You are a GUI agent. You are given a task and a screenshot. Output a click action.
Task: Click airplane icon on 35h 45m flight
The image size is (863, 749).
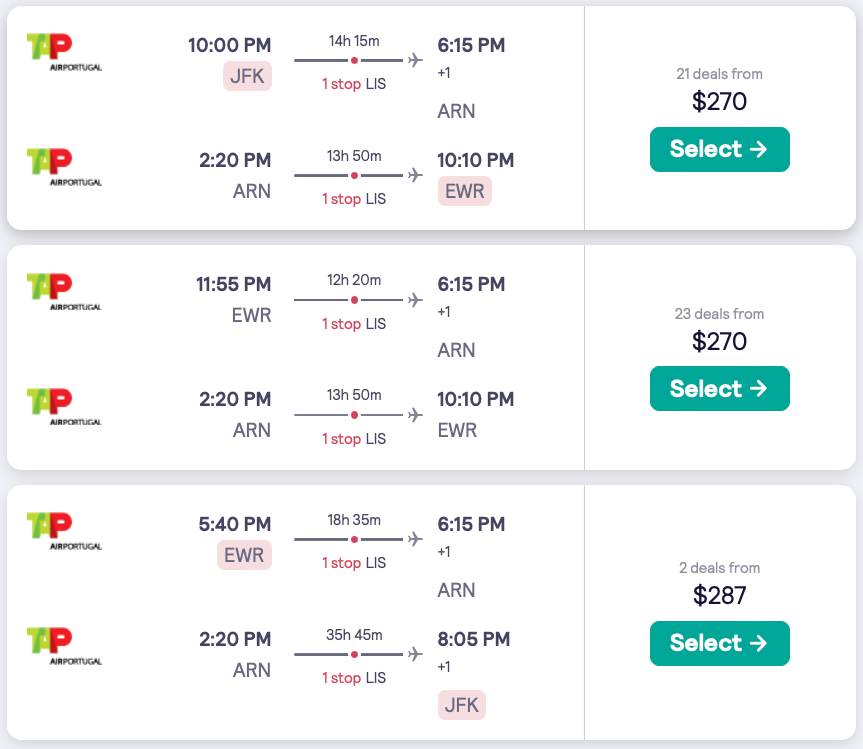(x=416, y=654)
